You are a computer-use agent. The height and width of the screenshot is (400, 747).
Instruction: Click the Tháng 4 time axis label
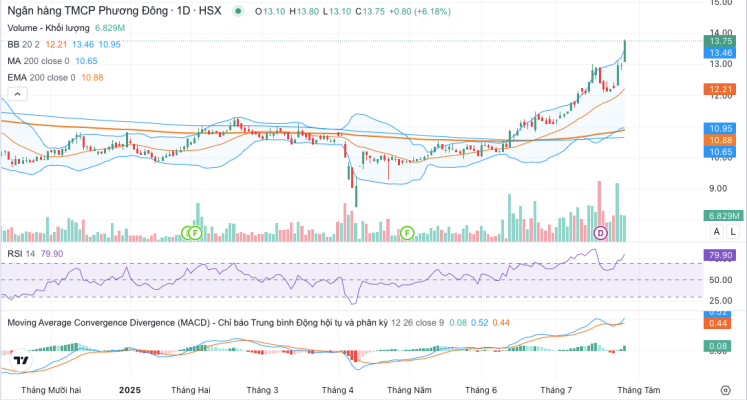point(337,390)
